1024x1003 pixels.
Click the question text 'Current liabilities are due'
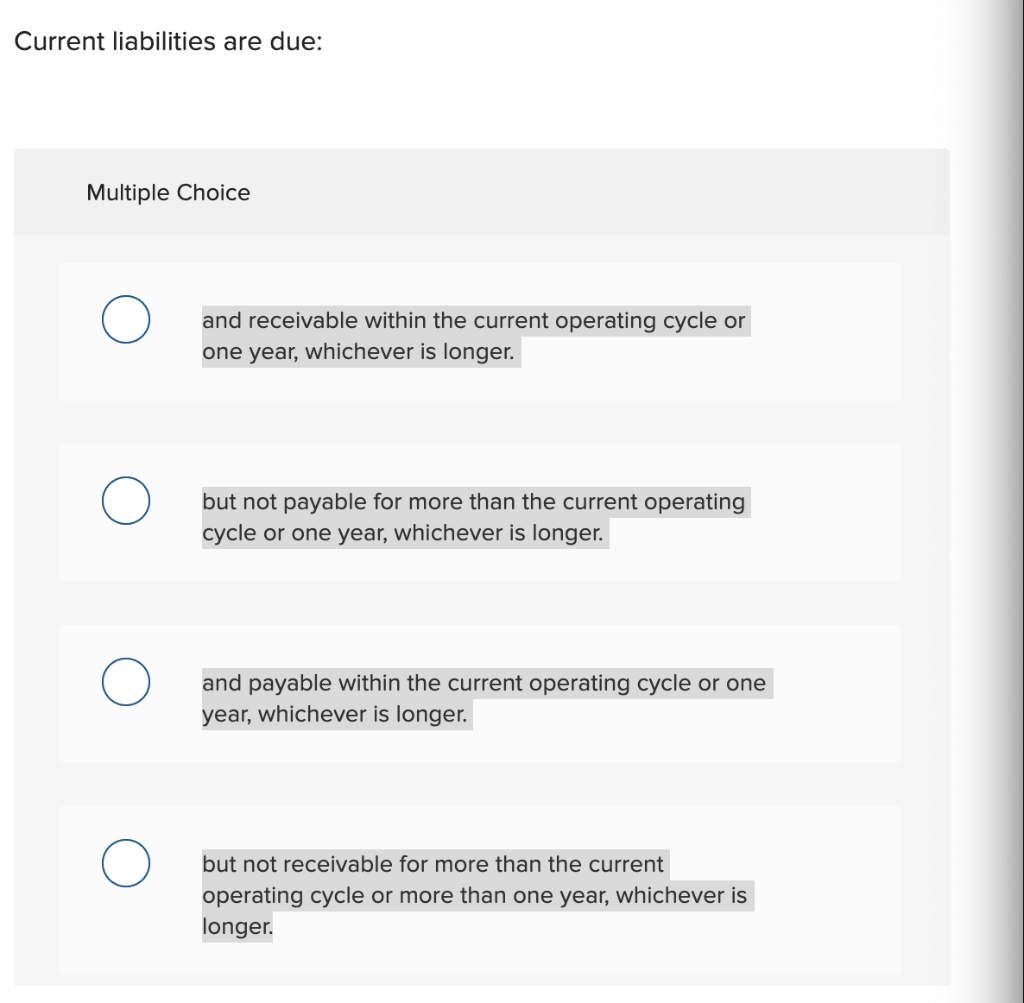(168, 41)
